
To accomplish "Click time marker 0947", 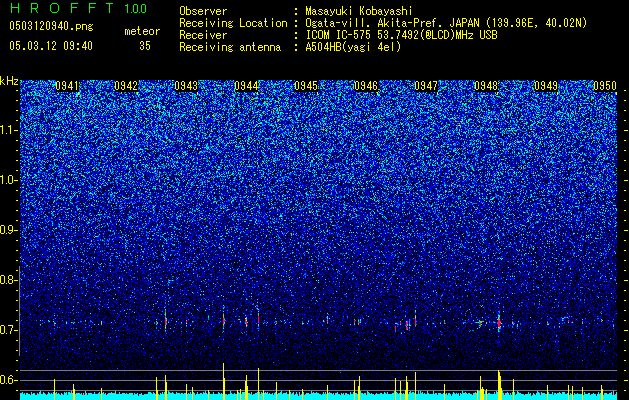I will 426,86.
